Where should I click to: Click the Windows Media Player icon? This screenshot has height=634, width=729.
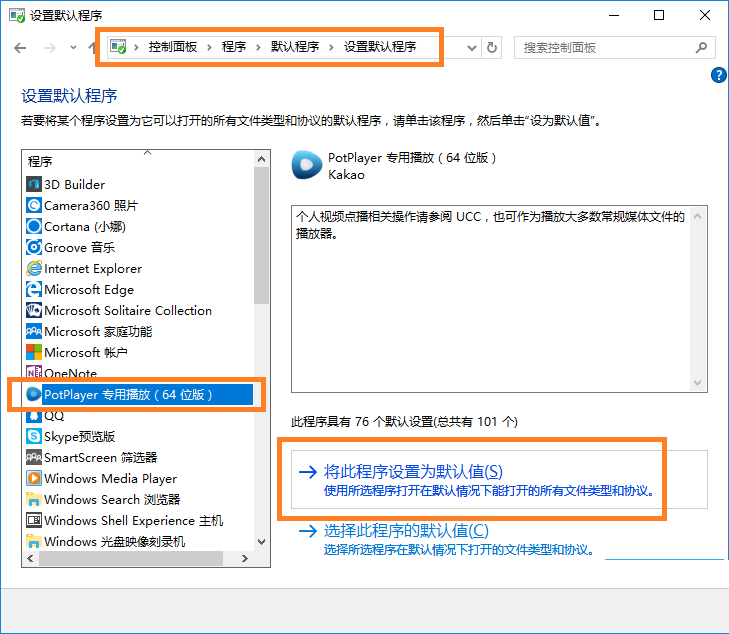tap(34, 478)
